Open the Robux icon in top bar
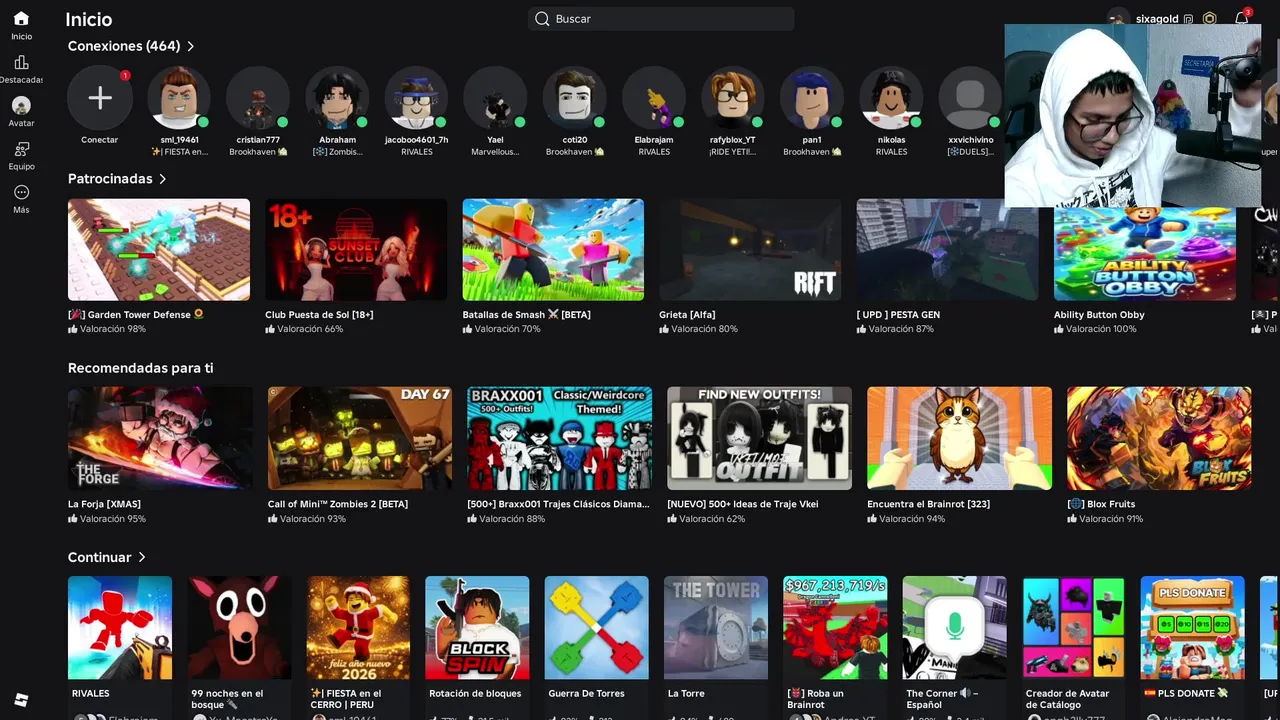 (x=1210, y=18)
